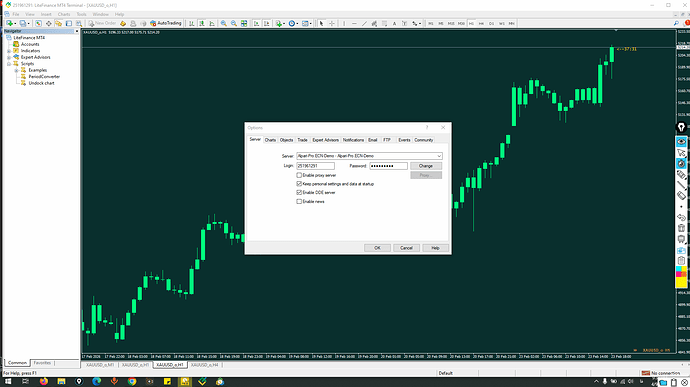Click the yellow color swatch in side panel
The height and width of the screenshot is (387, 690).
(x=681, y=283)
